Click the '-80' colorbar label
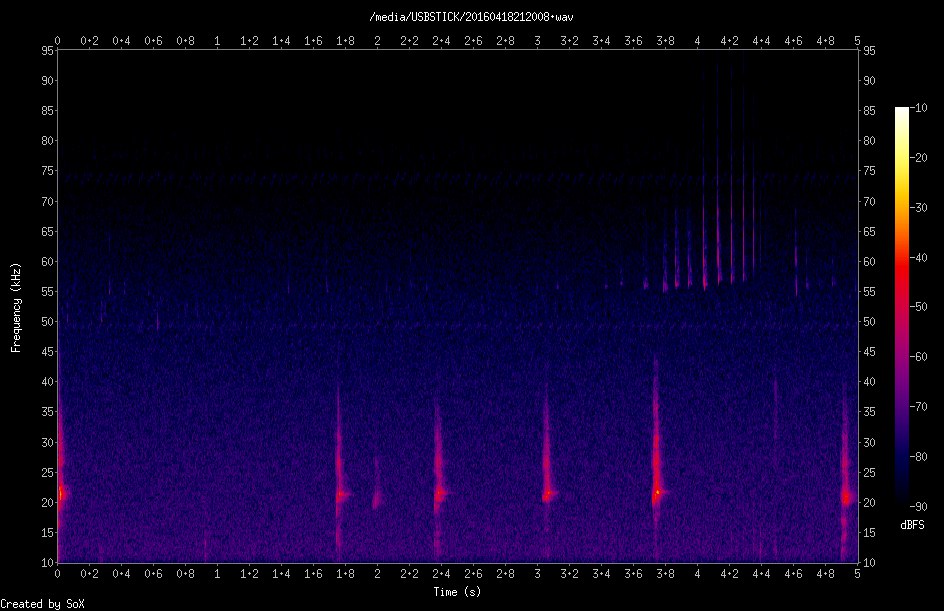This screenshot has width=944, height=611. 918,456
